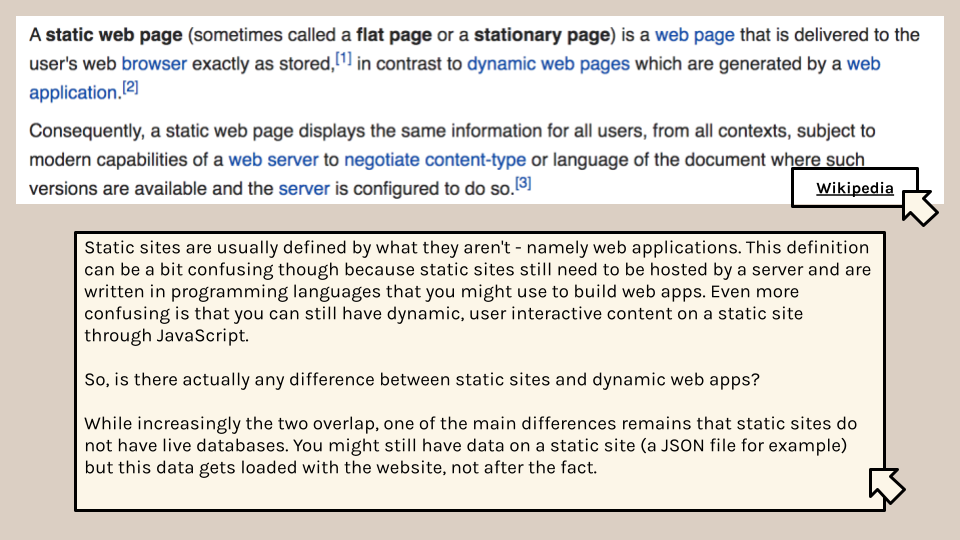The height and width of the screenshot is (540, 960).
Task: Click the arrow cursor icon beside Wikipedia label
Action: coord(919,205)
